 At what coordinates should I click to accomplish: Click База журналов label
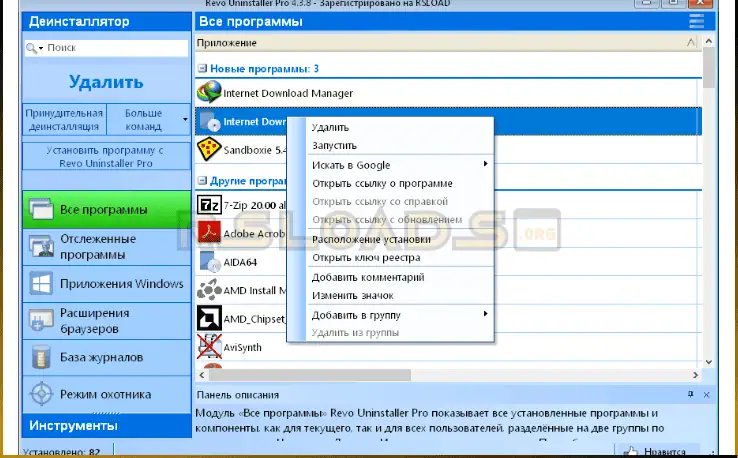pos(101,357)
